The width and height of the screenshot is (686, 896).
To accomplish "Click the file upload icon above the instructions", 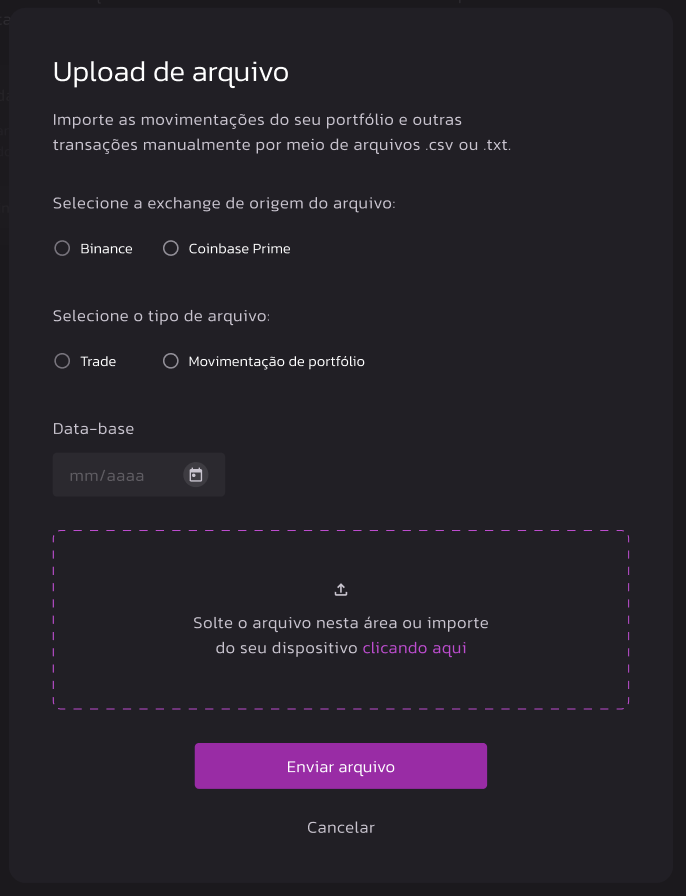I will click(340, 589).
